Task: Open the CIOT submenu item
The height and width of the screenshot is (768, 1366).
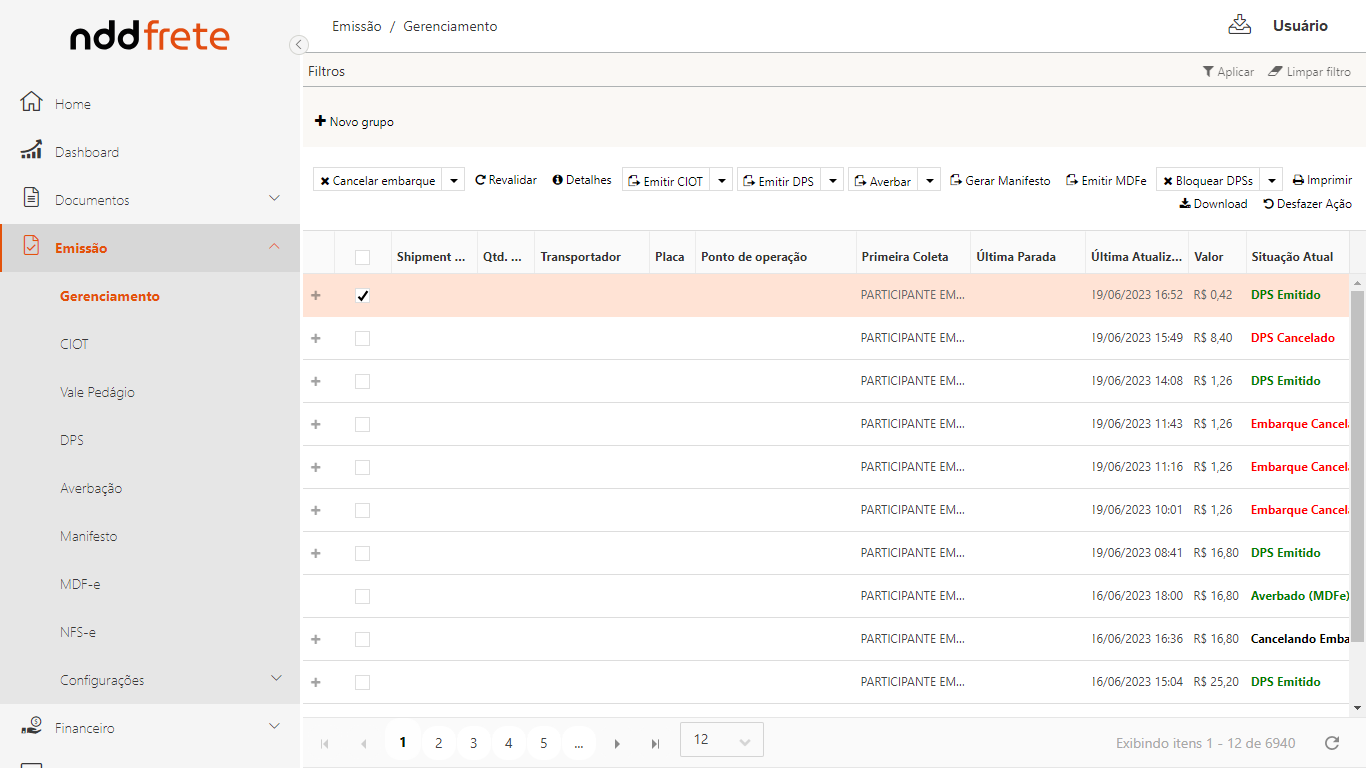Action: point(74,344)
